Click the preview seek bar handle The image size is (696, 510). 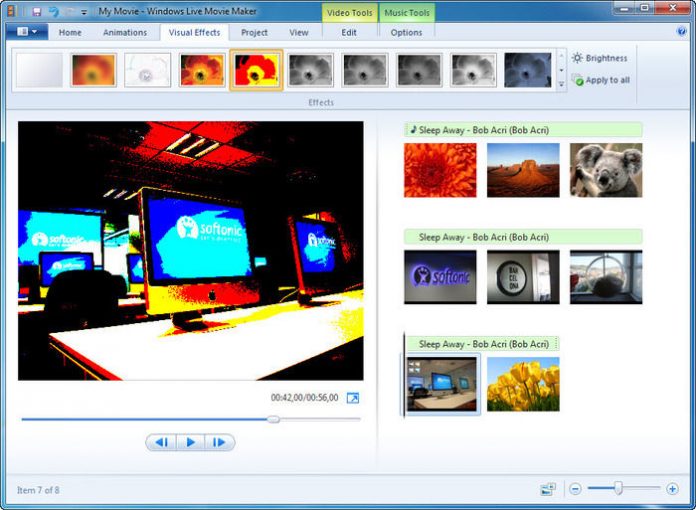coord(273,419)
